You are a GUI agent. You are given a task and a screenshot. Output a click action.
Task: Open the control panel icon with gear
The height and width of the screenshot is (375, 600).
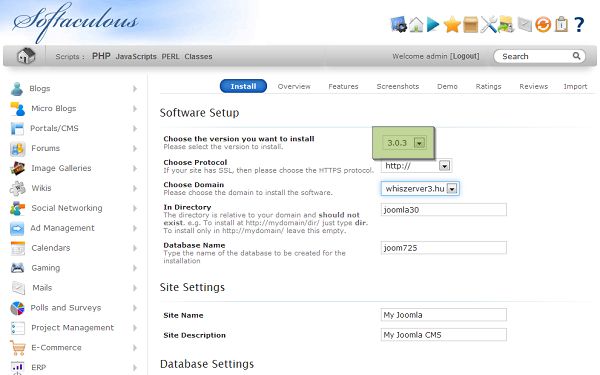[398, 24]
